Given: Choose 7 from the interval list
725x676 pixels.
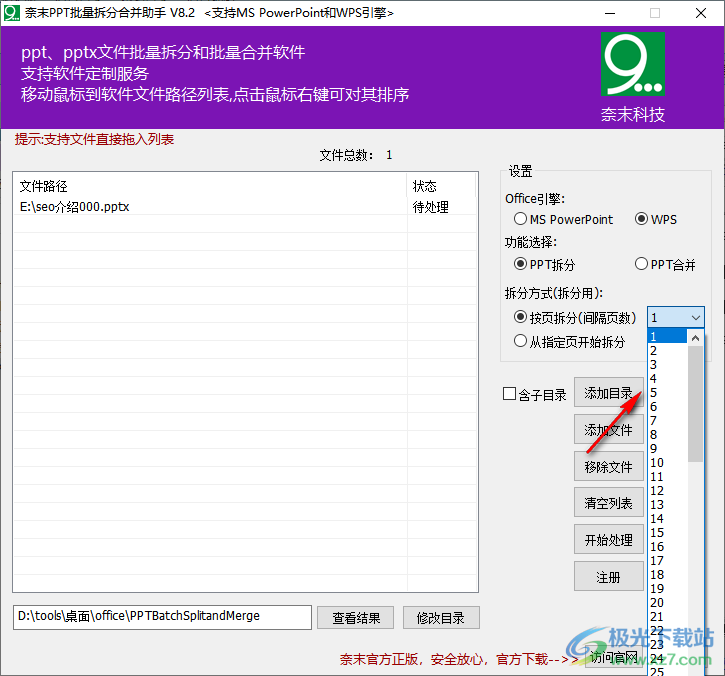Looking at the screenshot, I should [667, 421].
